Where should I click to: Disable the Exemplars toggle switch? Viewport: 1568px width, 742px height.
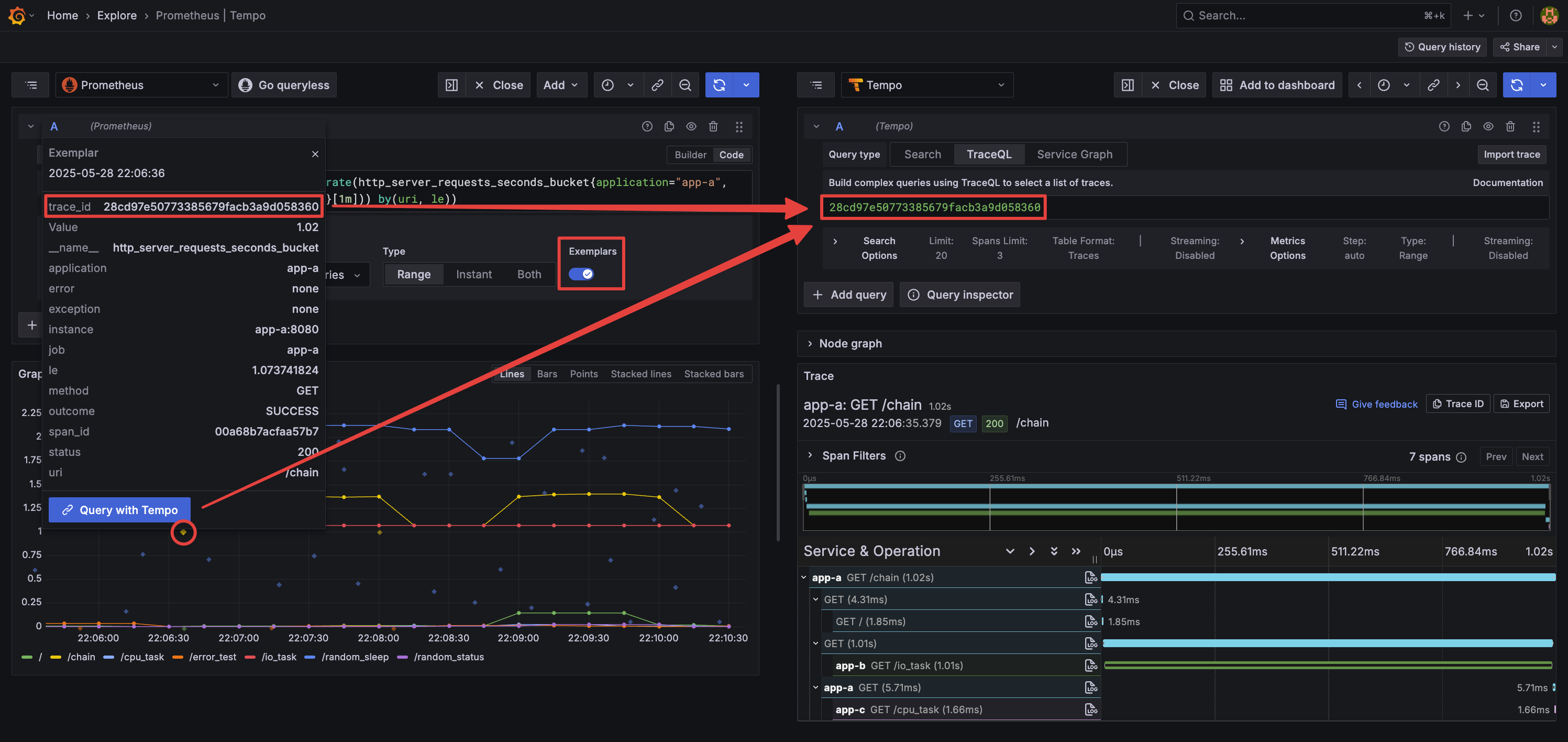coord(581,274)
